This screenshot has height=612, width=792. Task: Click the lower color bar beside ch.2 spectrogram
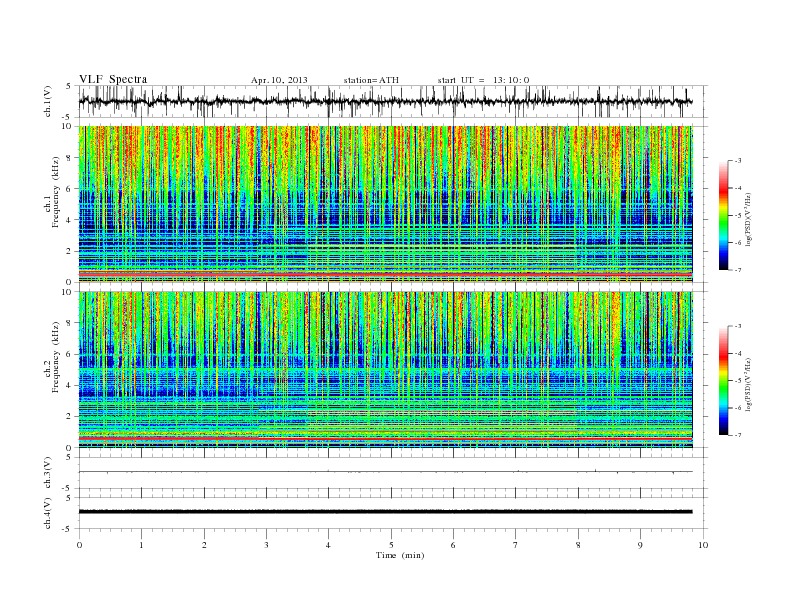click(723, 380)
